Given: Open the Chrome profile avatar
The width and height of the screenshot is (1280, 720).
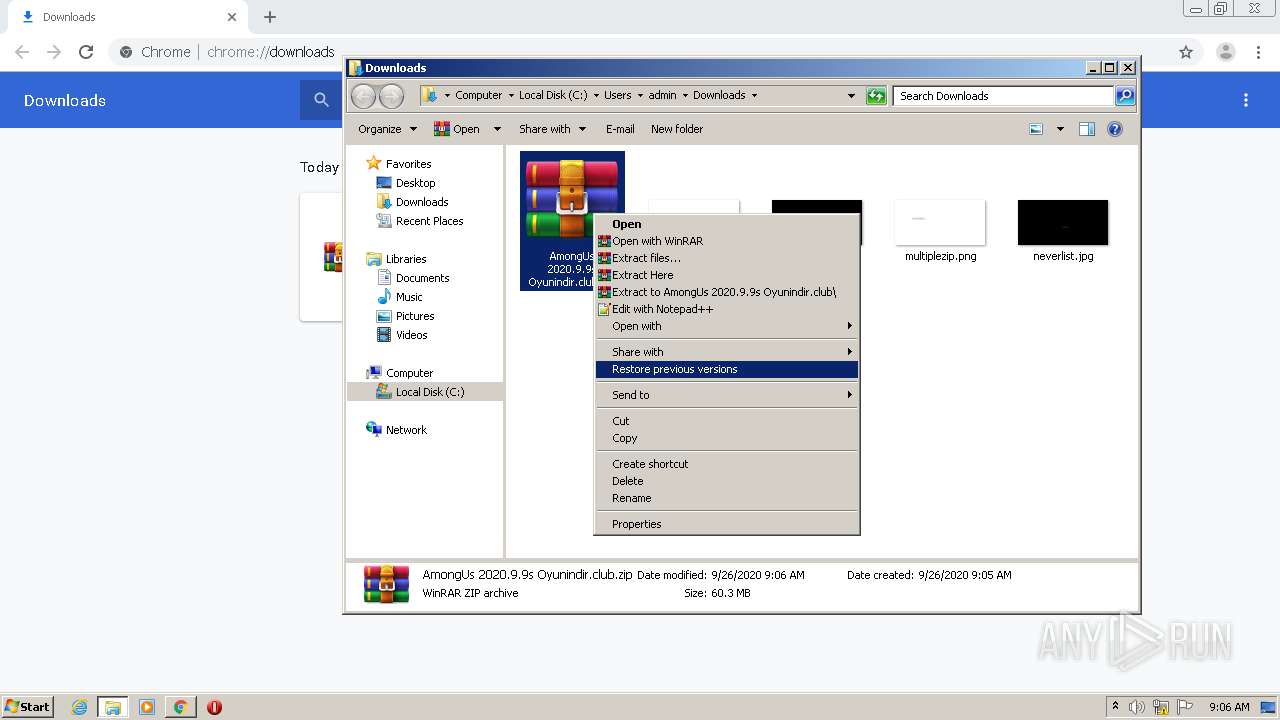Looking at the screenshot, I should click(x=1225, y=52).
